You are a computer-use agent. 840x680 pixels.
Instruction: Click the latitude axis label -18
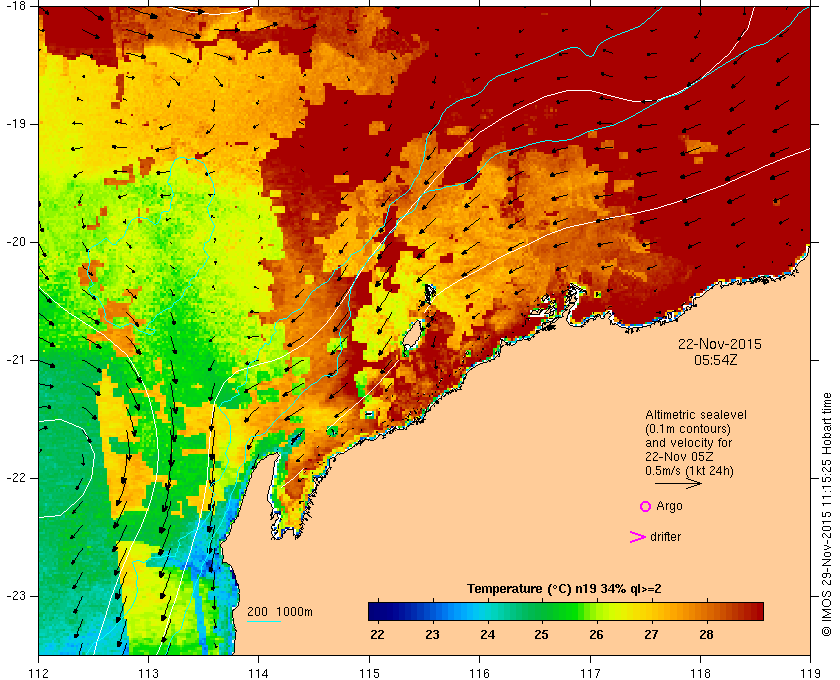[15, 6]
